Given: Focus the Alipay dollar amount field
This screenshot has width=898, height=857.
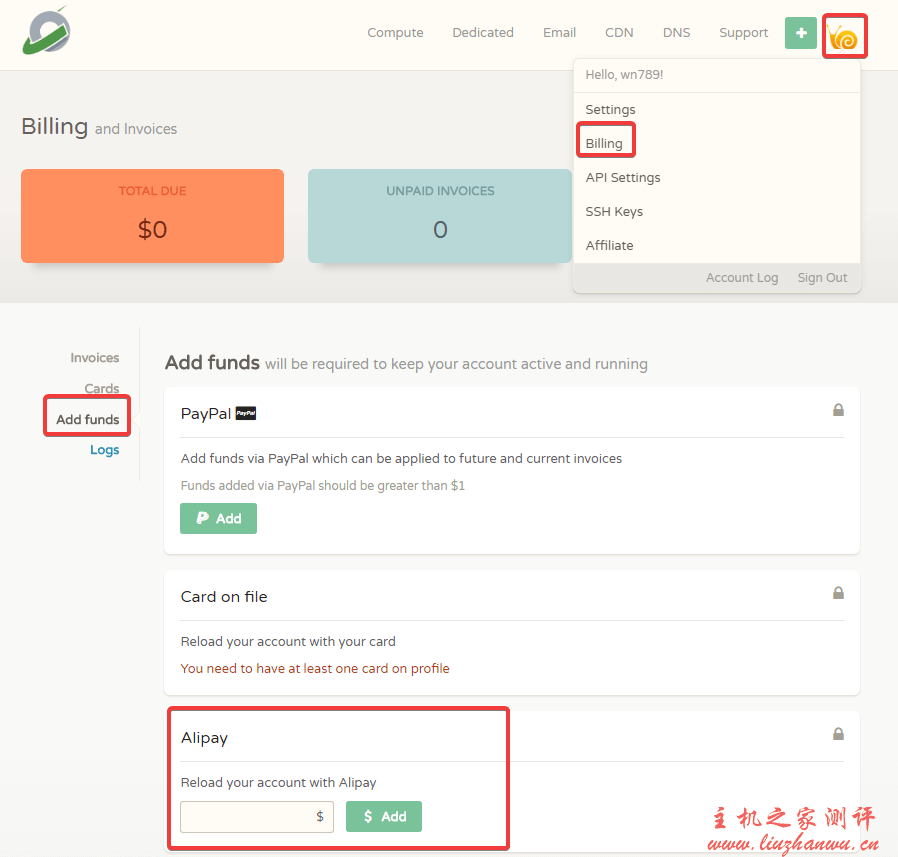Looking at the screenshot, I should [250, 817].
